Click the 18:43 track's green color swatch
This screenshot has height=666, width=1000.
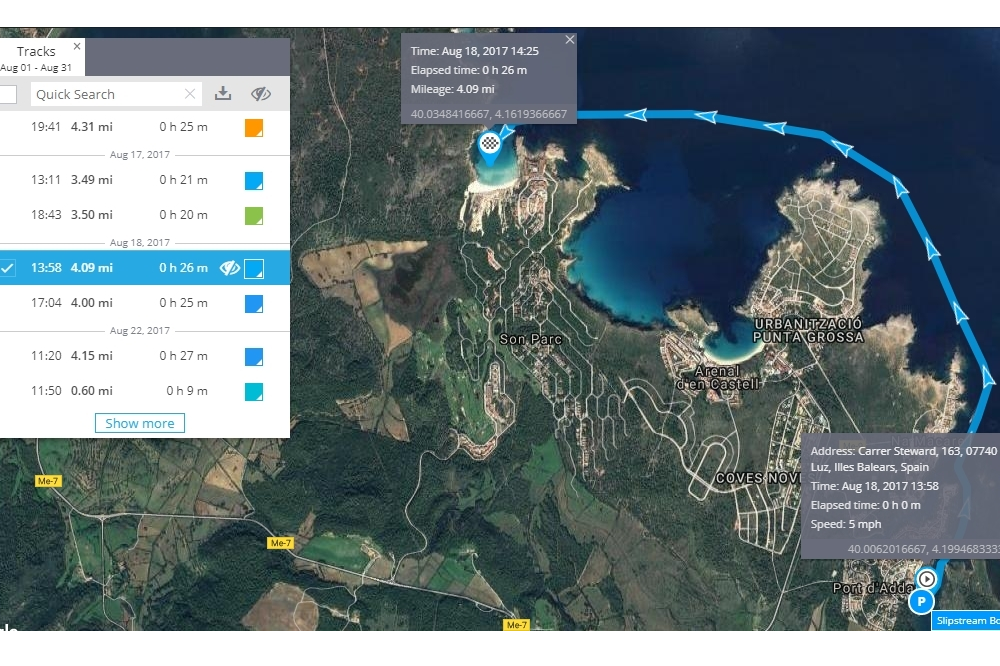pyautogui.click(x=254, y=214)
